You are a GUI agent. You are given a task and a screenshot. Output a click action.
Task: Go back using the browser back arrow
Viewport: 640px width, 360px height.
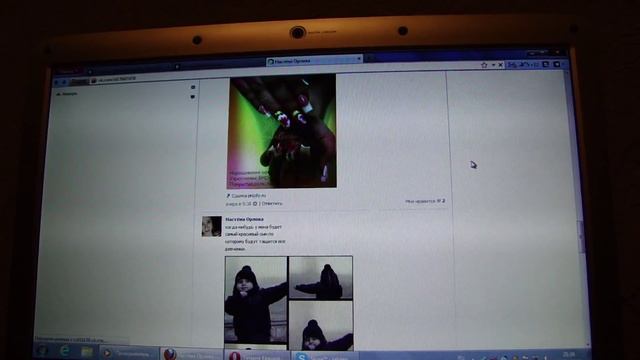(x=56, y=82)
